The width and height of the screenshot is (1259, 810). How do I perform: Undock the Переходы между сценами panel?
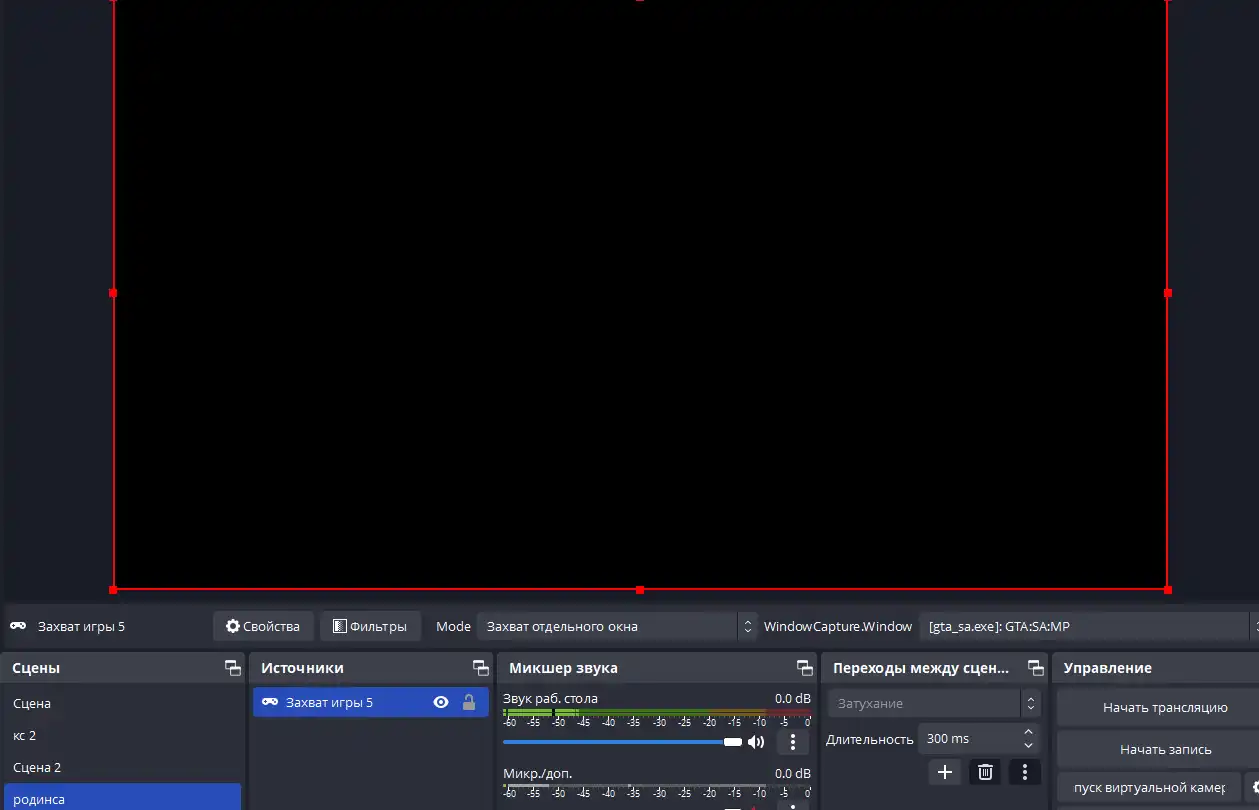[x=1035, y=668]
